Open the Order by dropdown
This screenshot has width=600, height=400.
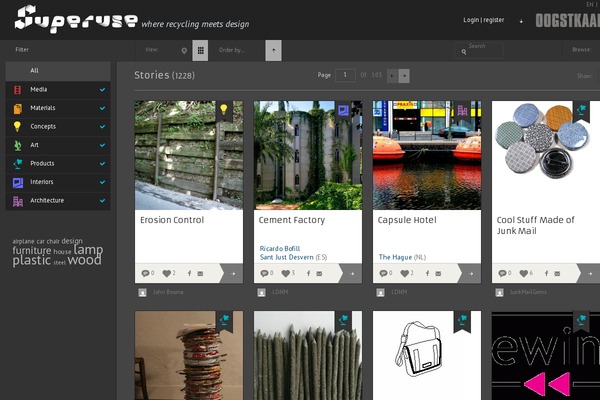tap(232, 50)
